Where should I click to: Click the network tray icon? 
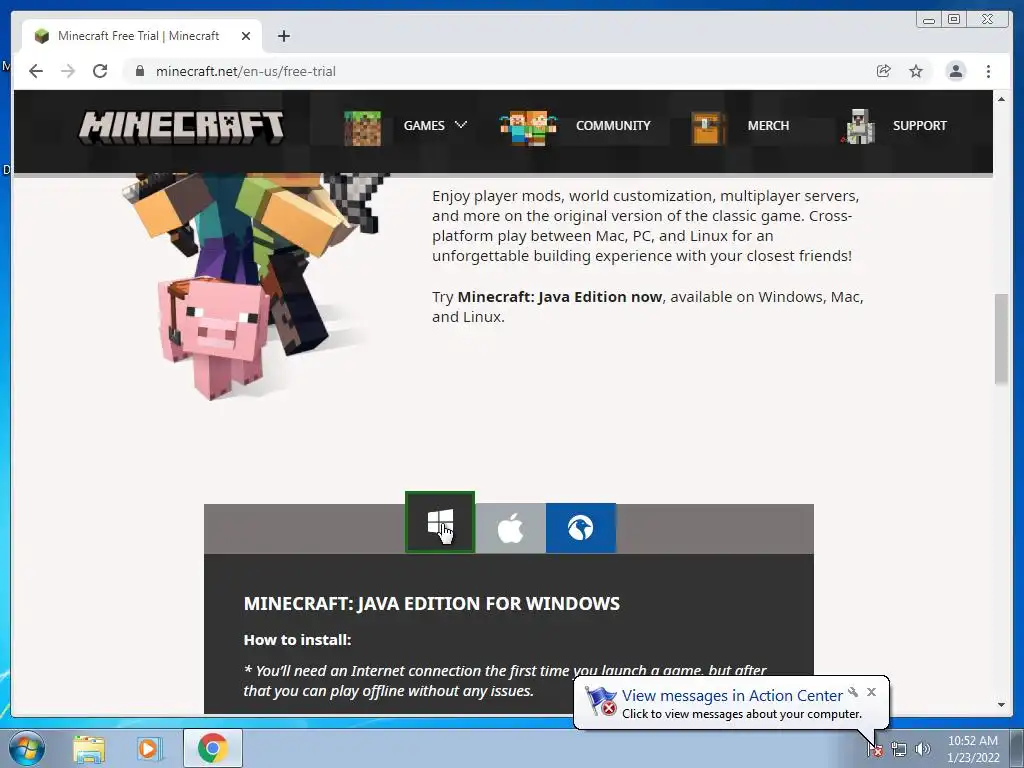[899, 750]
